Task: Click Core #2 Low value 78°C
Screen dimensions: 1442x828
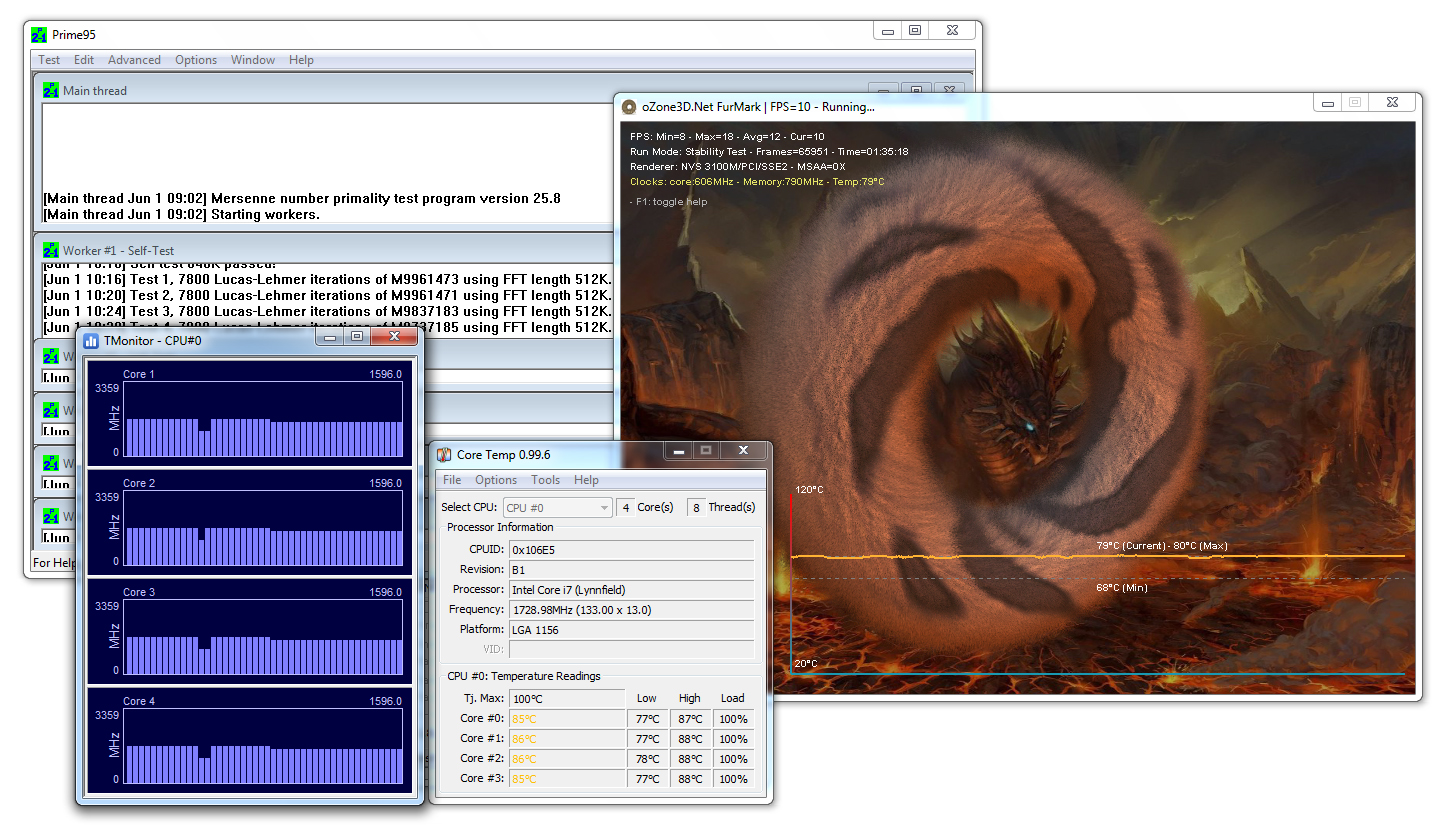Action: (647, 758)
